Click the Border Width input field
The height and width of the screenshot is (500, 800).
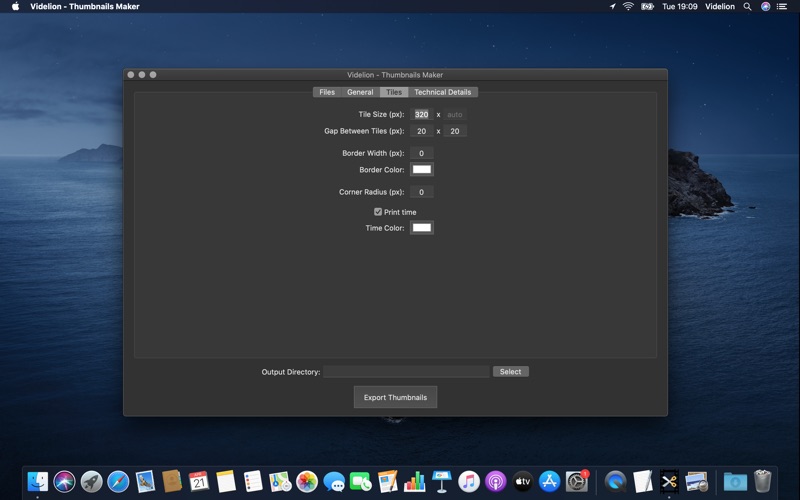pyautogui.click(x=421, y=153)
